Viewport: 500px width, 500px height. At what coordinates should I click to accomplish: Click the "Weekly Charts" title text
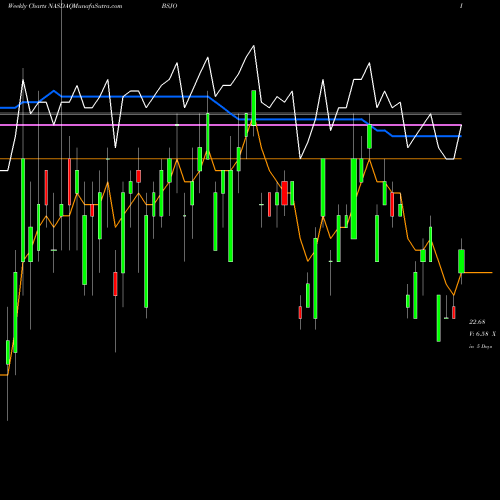click(27, 6)
